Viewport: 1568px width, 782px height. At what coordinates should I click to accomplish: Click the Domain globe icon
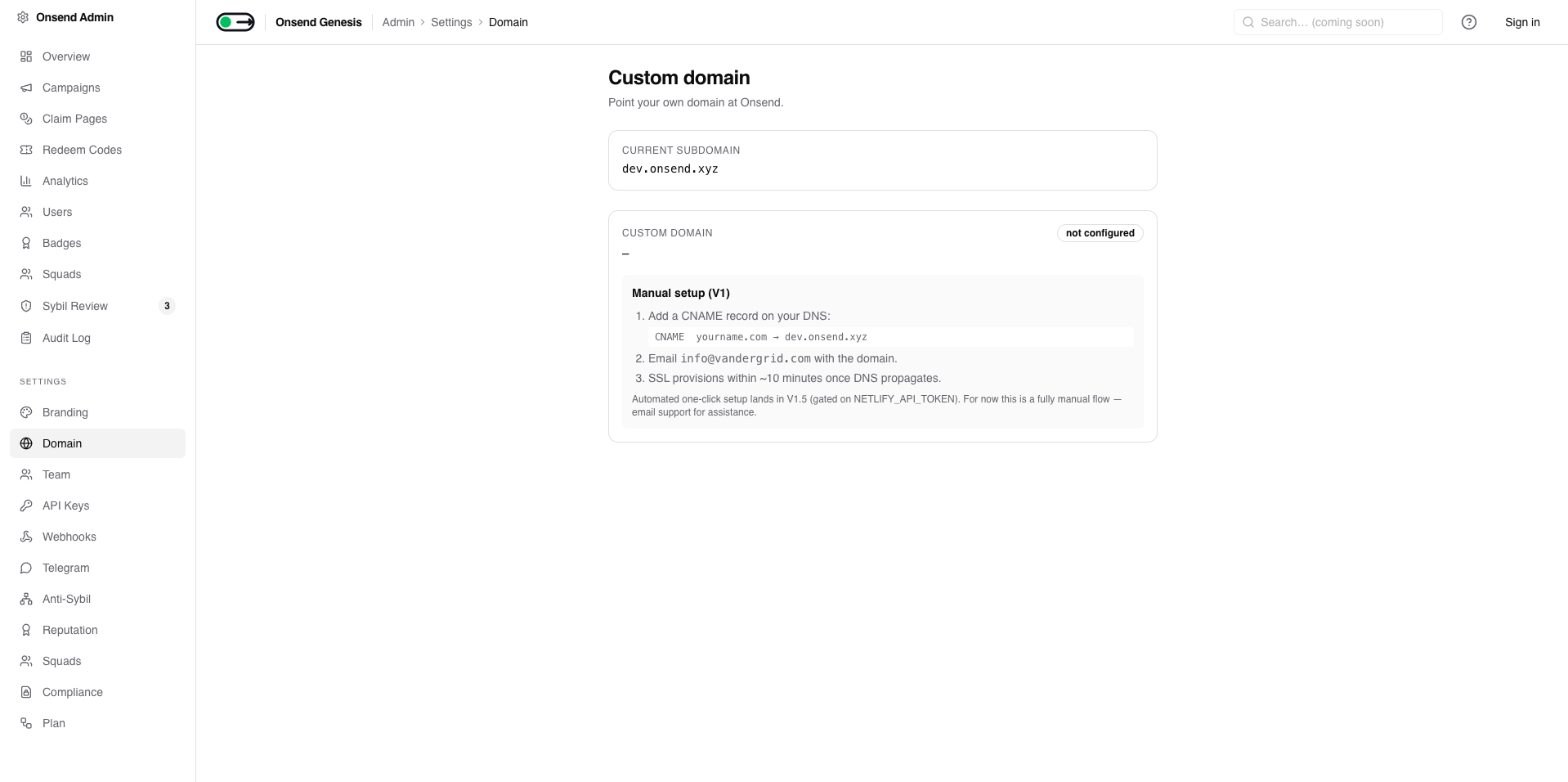coord(26,443)
